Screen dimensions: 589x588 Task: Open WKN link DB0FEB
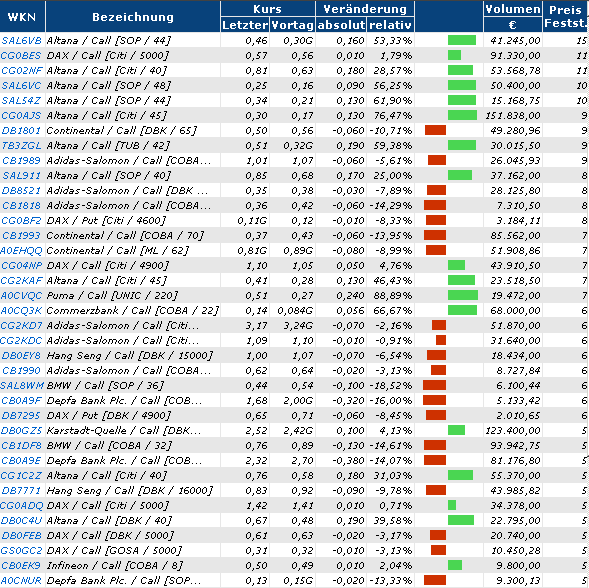[x=21, y=536]
